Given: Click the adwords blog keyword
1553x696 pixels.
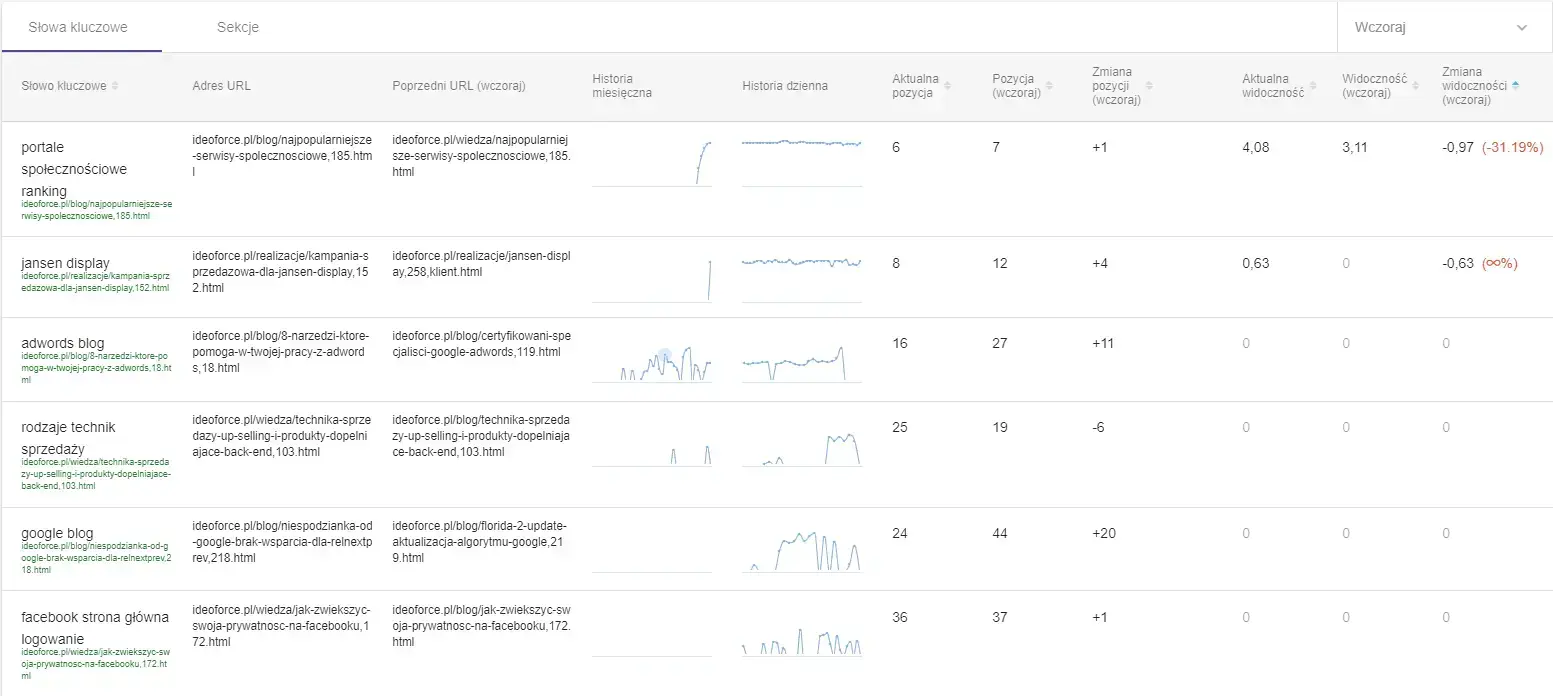Looking at the screenshot, I should [62, 343].
